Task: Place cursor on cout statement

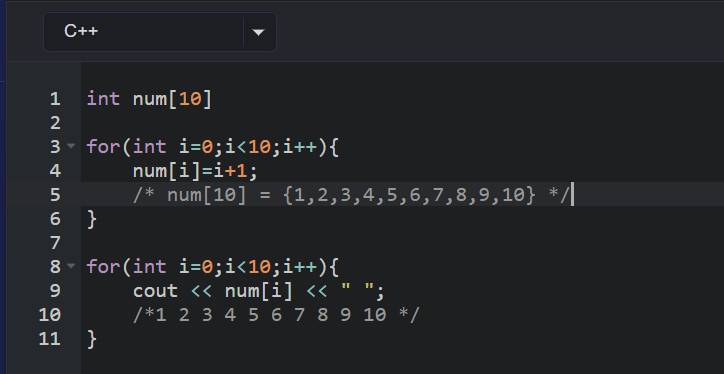Action: click(259, 291)
